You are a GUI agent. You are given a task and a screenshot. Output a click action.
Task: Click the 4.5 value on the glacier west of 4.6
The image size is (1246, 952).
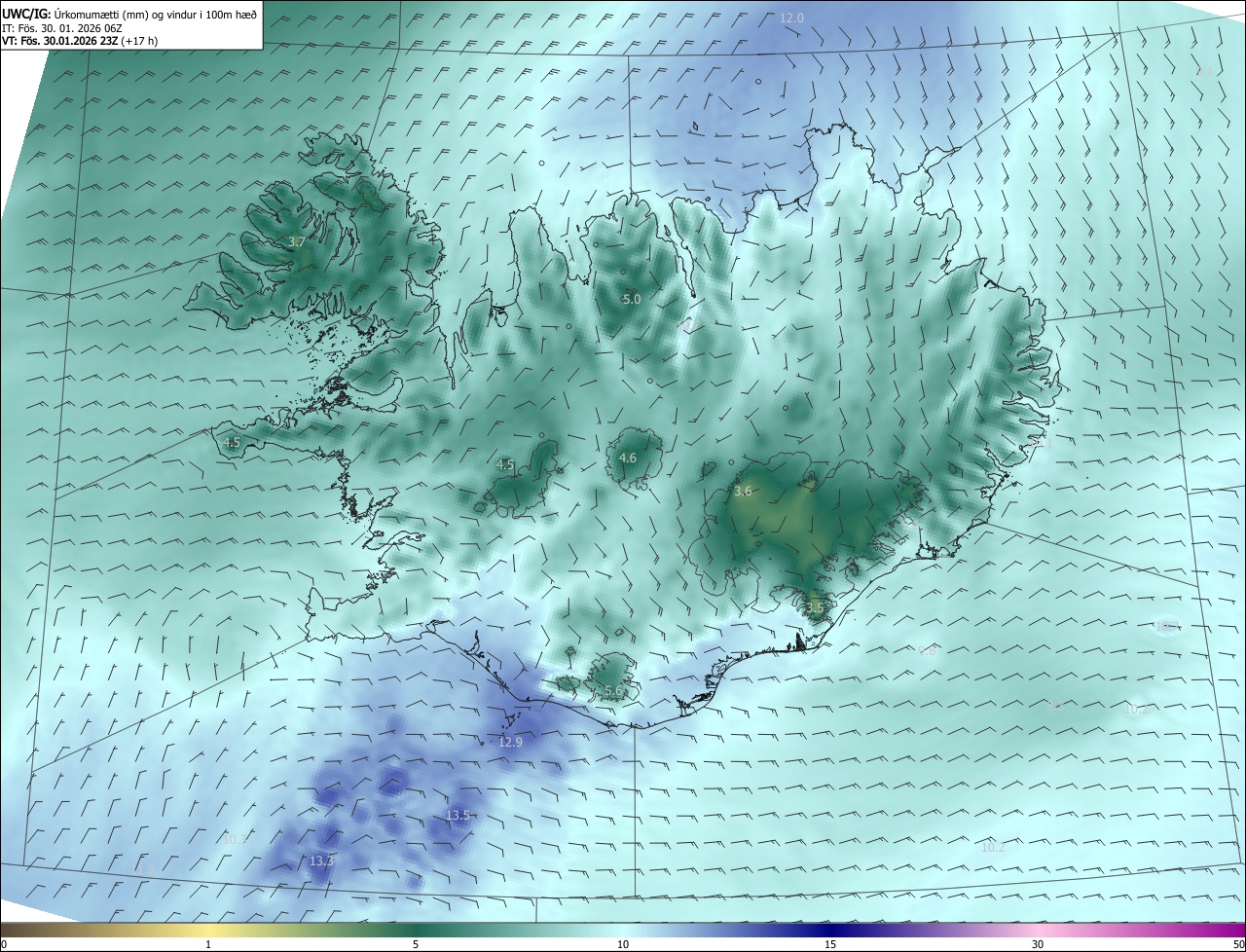[505, 465]
